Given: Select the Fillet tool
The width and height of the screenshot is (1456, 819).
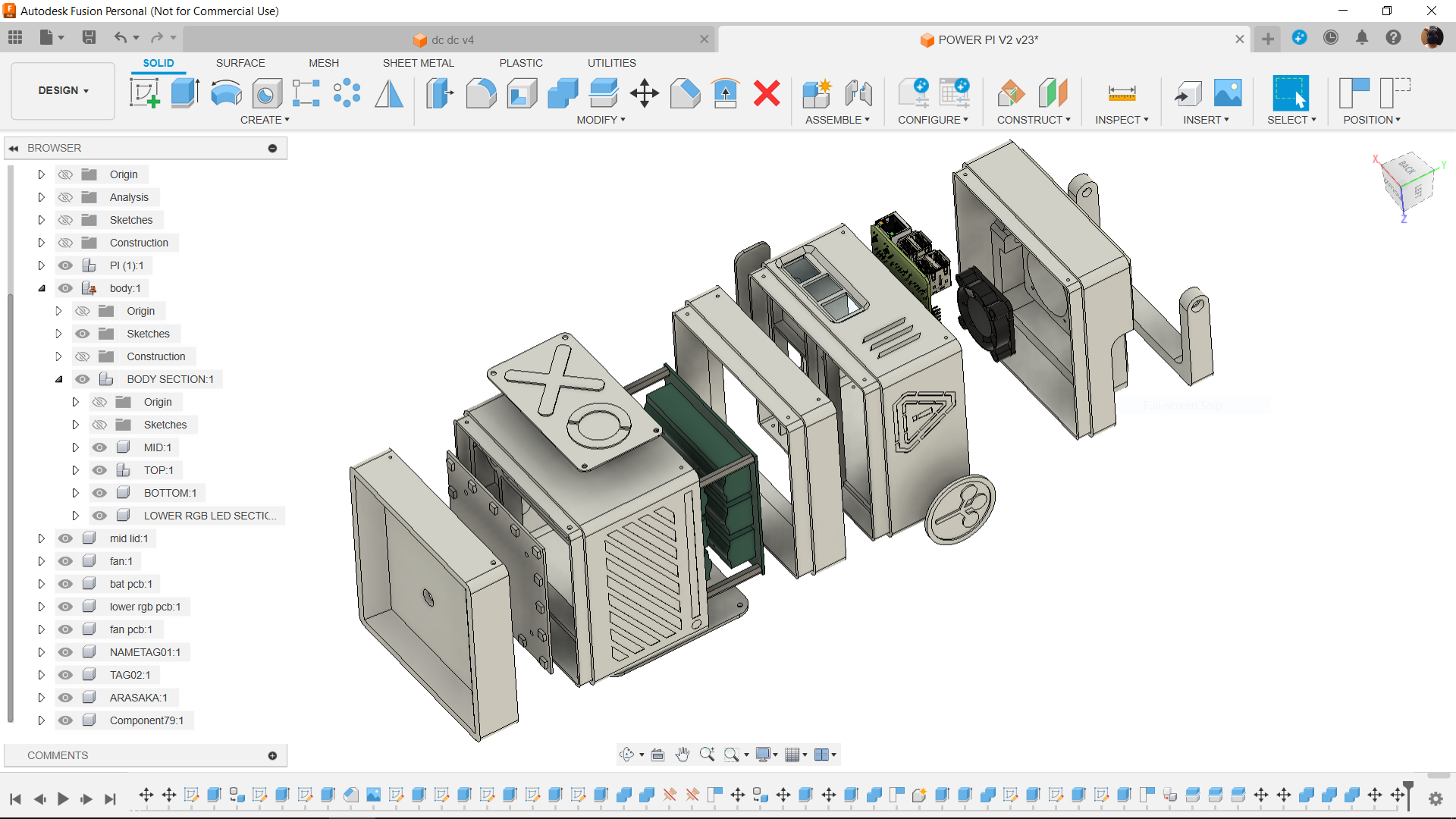Looking at the screenshot, I should tap(481, 93).
